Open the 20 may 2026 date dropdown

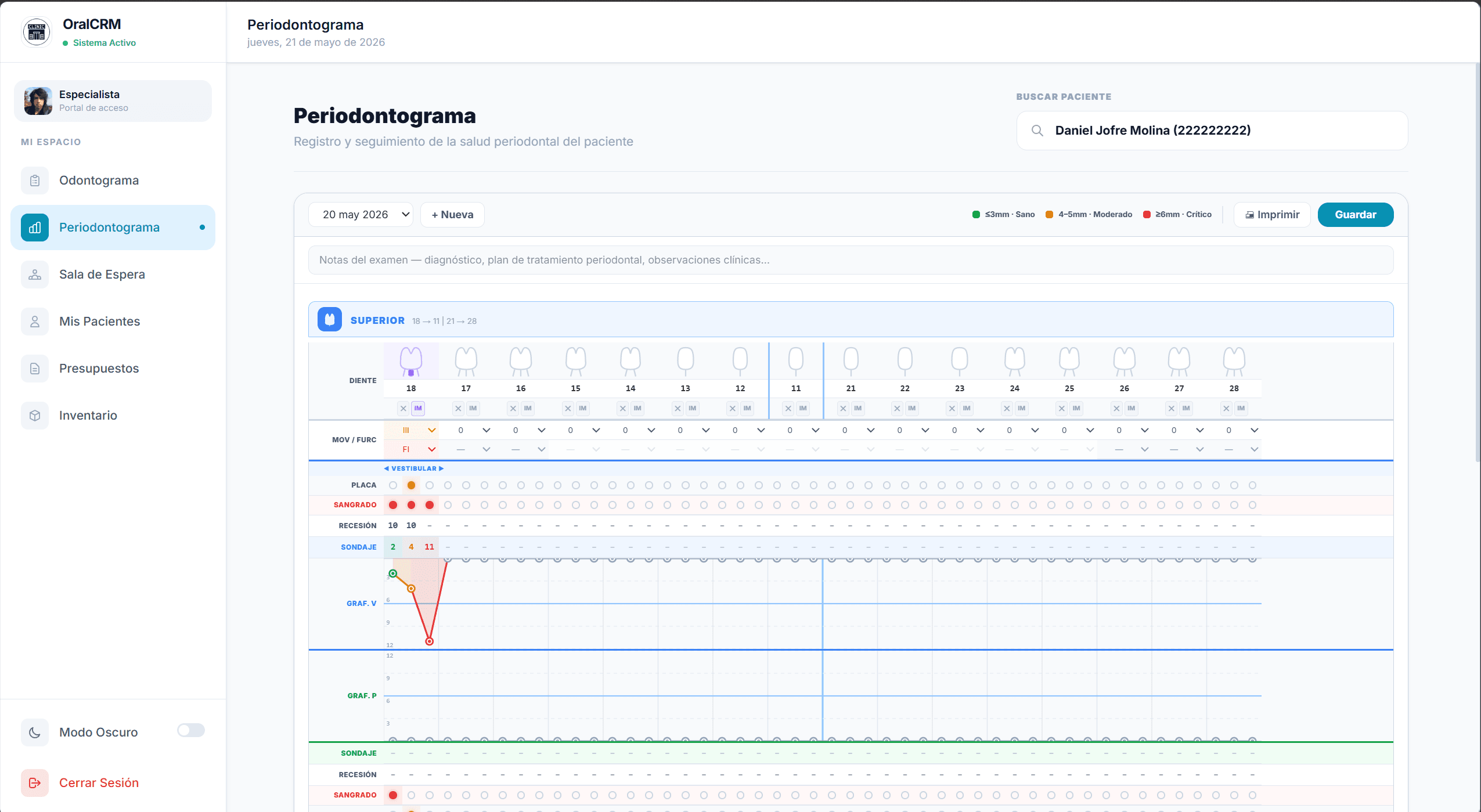361,215
